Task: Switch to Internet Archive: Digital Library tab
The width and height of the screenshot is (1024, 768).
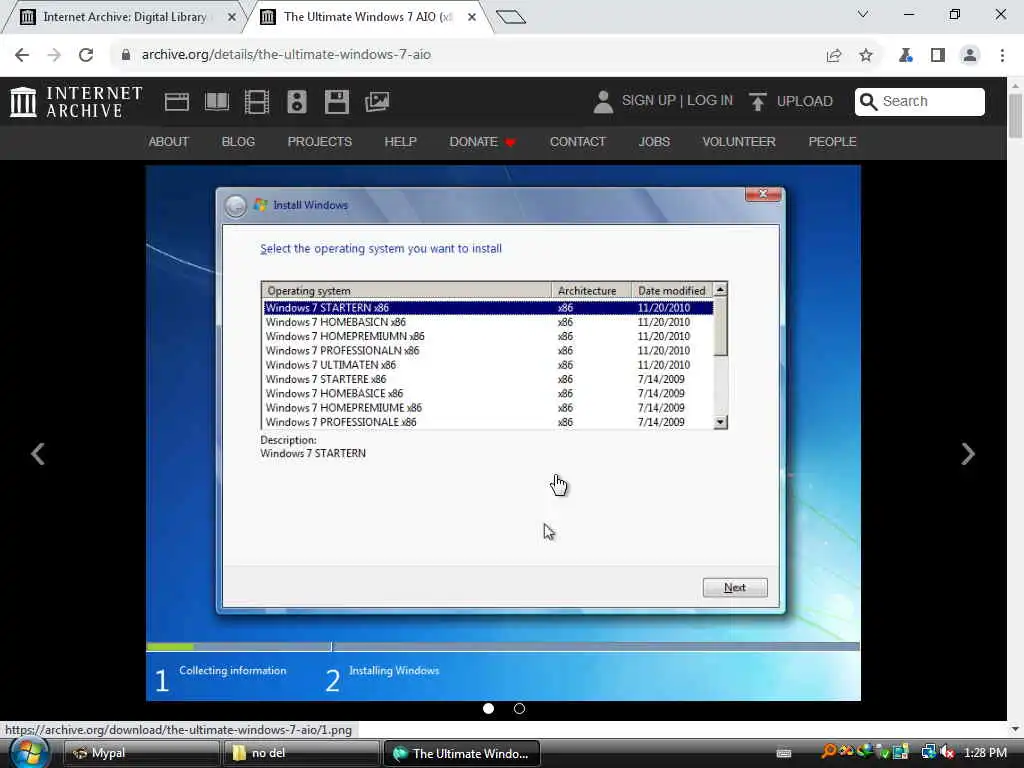Action: point(124,17)
